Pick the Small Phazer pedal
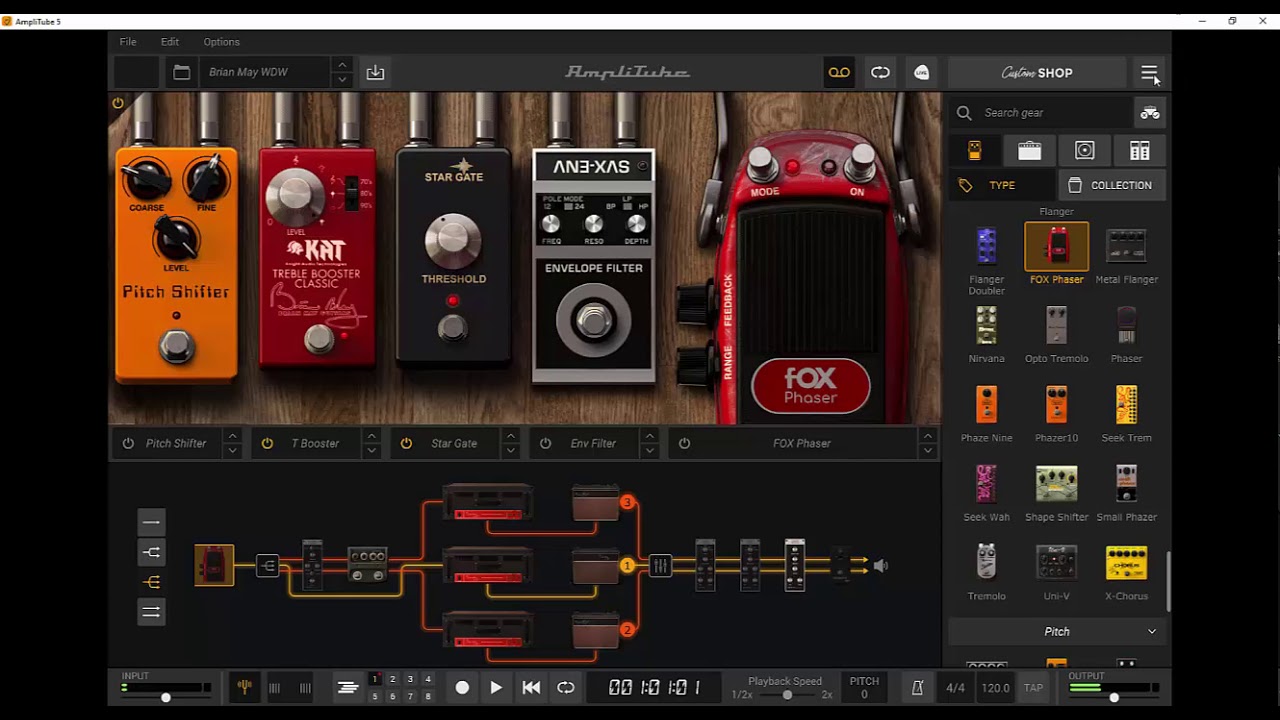The width and height of the screenshot is (1280, 720). click(1126, 493)
